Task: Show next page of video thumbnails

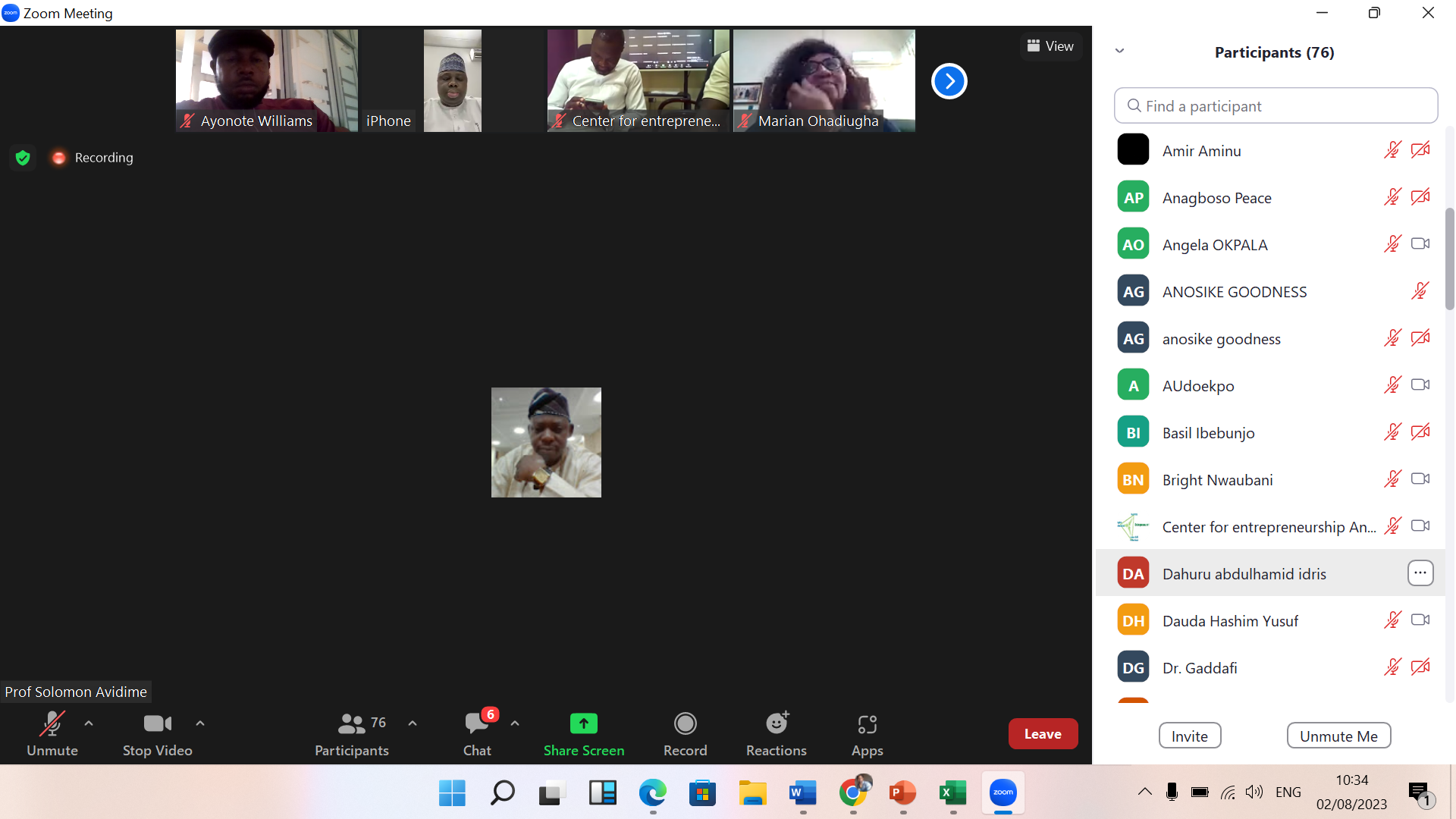Action: coord(949,81)
